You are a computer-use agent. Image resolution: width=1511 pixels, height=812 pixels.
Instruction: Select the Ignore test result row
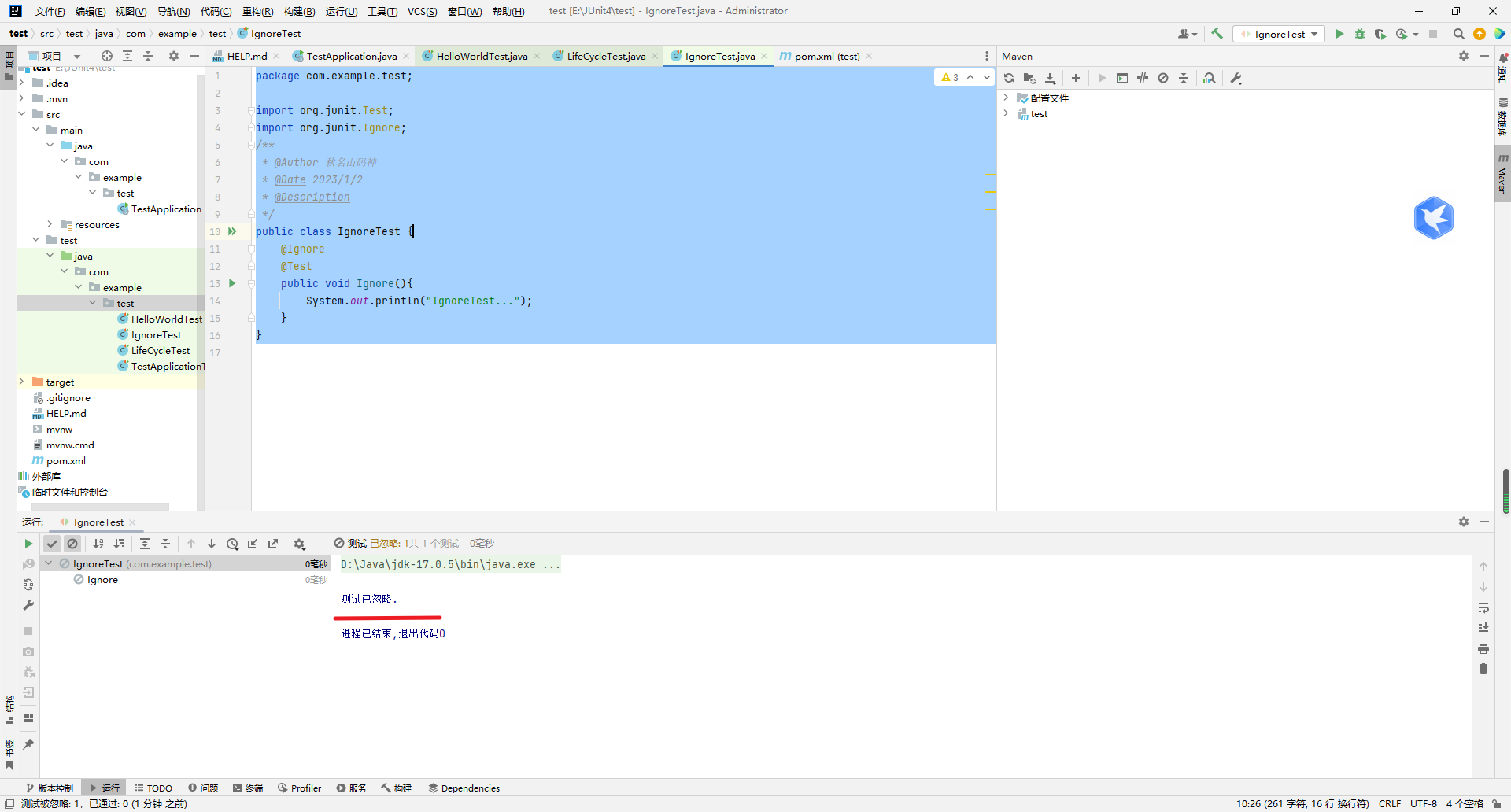click(x=185, y=580)
